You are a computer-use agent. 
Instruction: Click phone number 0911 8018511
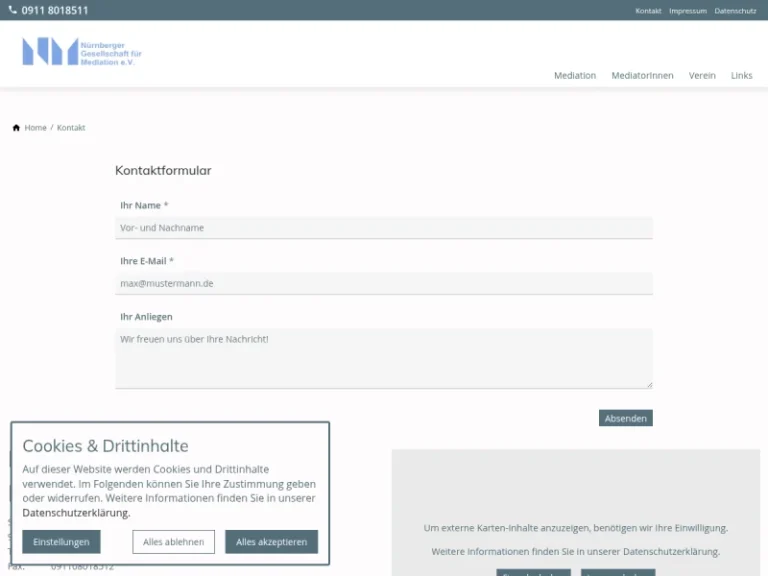(x=55, y=11)
